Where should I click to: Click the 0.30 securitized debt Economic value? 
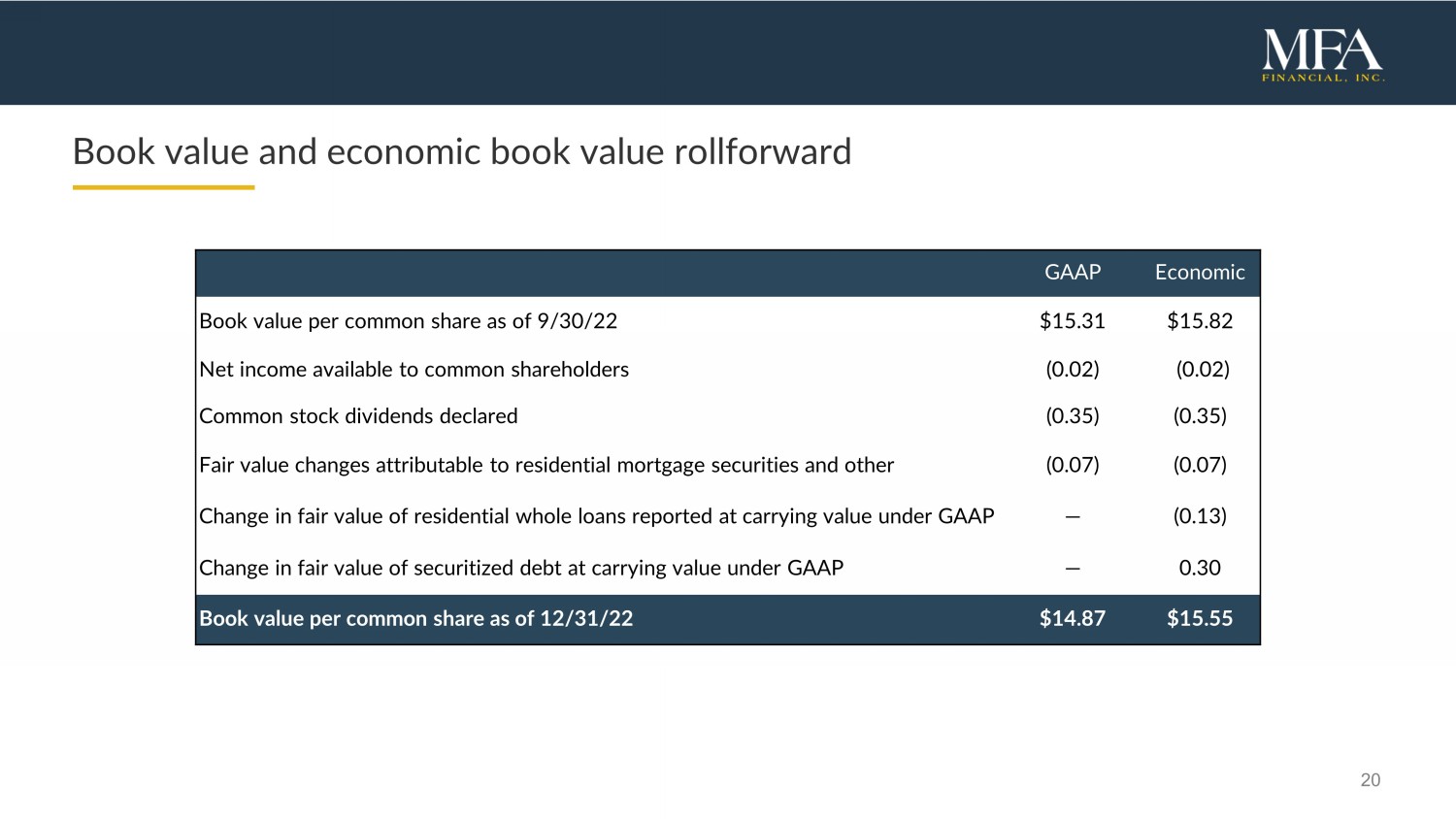[x=1200, y=568]
